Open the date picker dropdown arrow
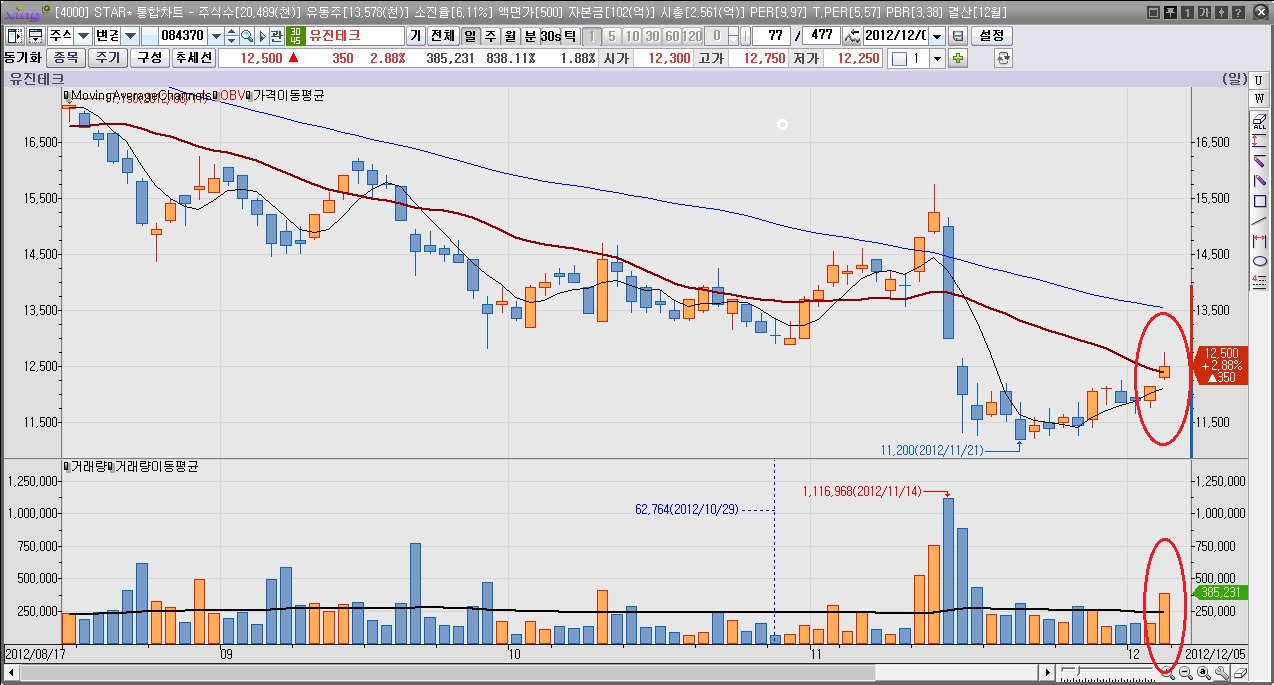Image resolution: width=1274 pixels, height=685 pixels. (x=936, y=36)
